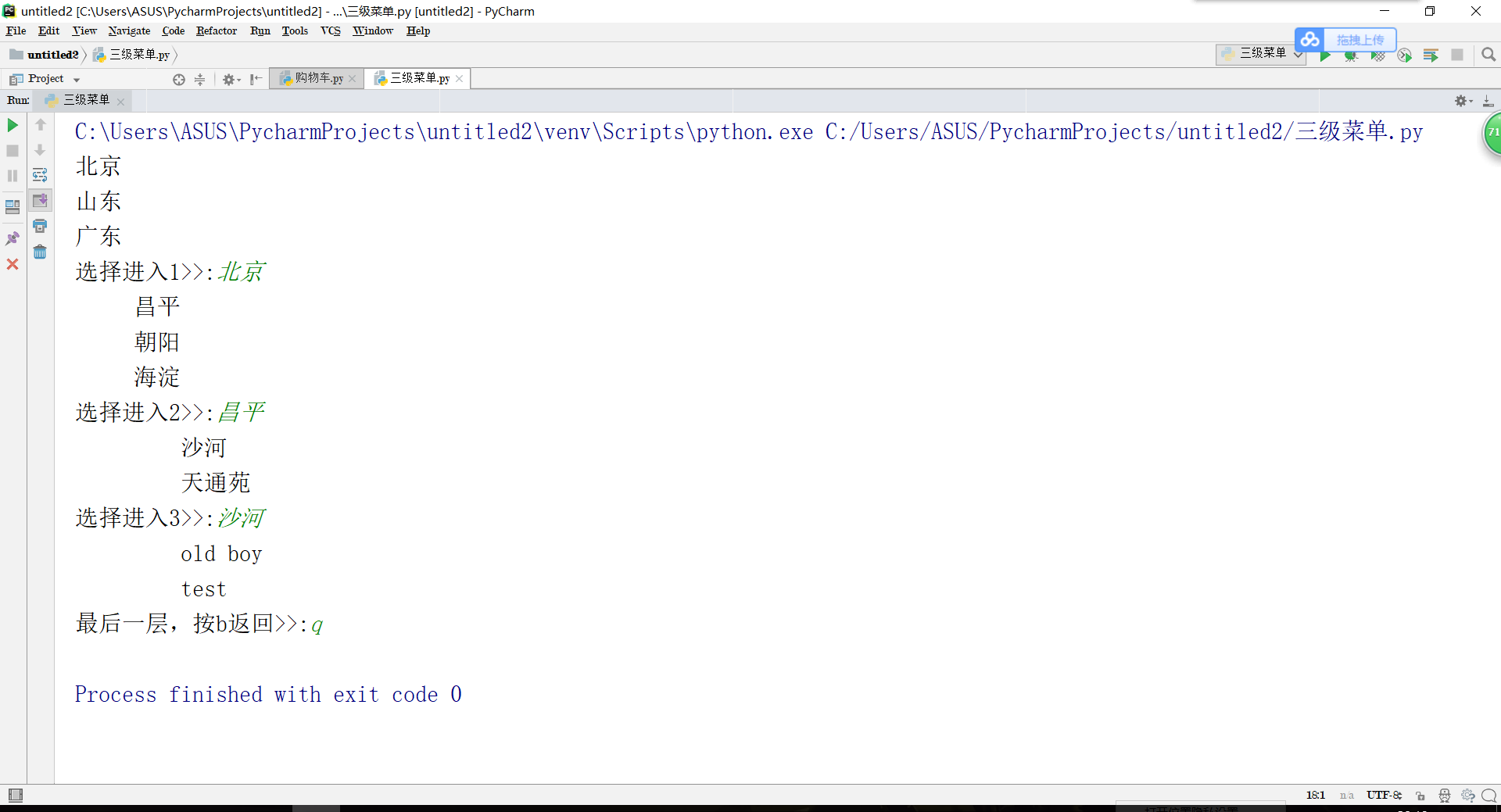Image resolution: width=1501 pixels, height=812 pixels.
Task: Change file encoding UTF-8 selector
Action: coord(1384,795)
